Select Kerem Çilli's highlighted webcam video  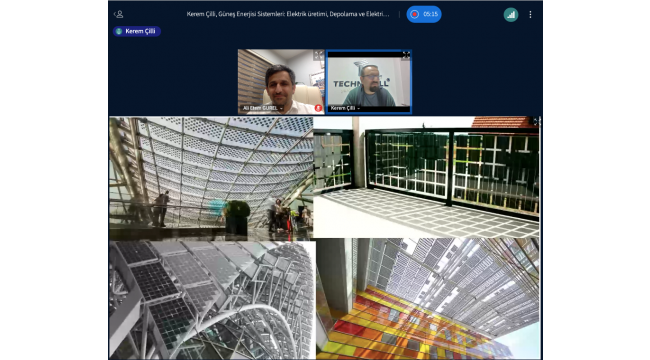point(369,82)
